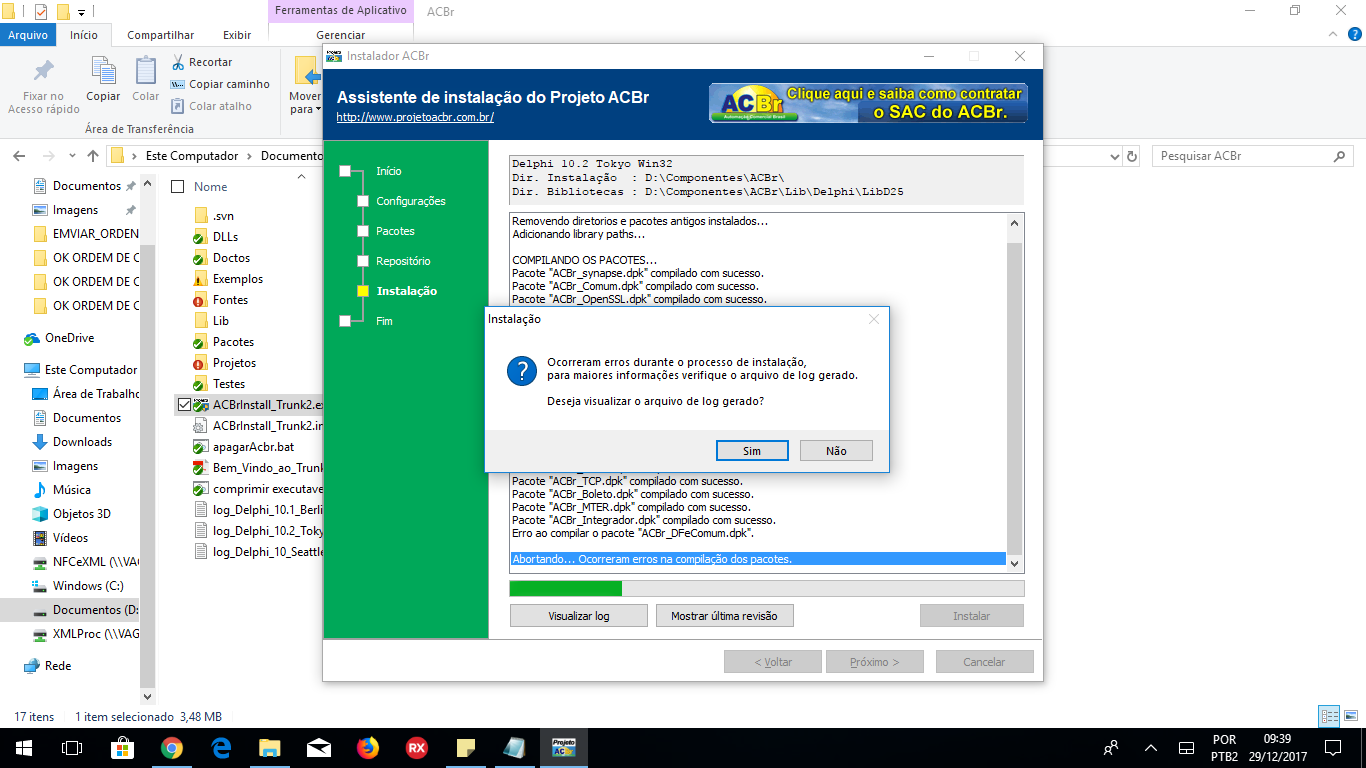Click Cancelar in the ACBr installer
The height and width of the screenshot is (768, 1366).
pyautogui.click(x=984, y=662)
